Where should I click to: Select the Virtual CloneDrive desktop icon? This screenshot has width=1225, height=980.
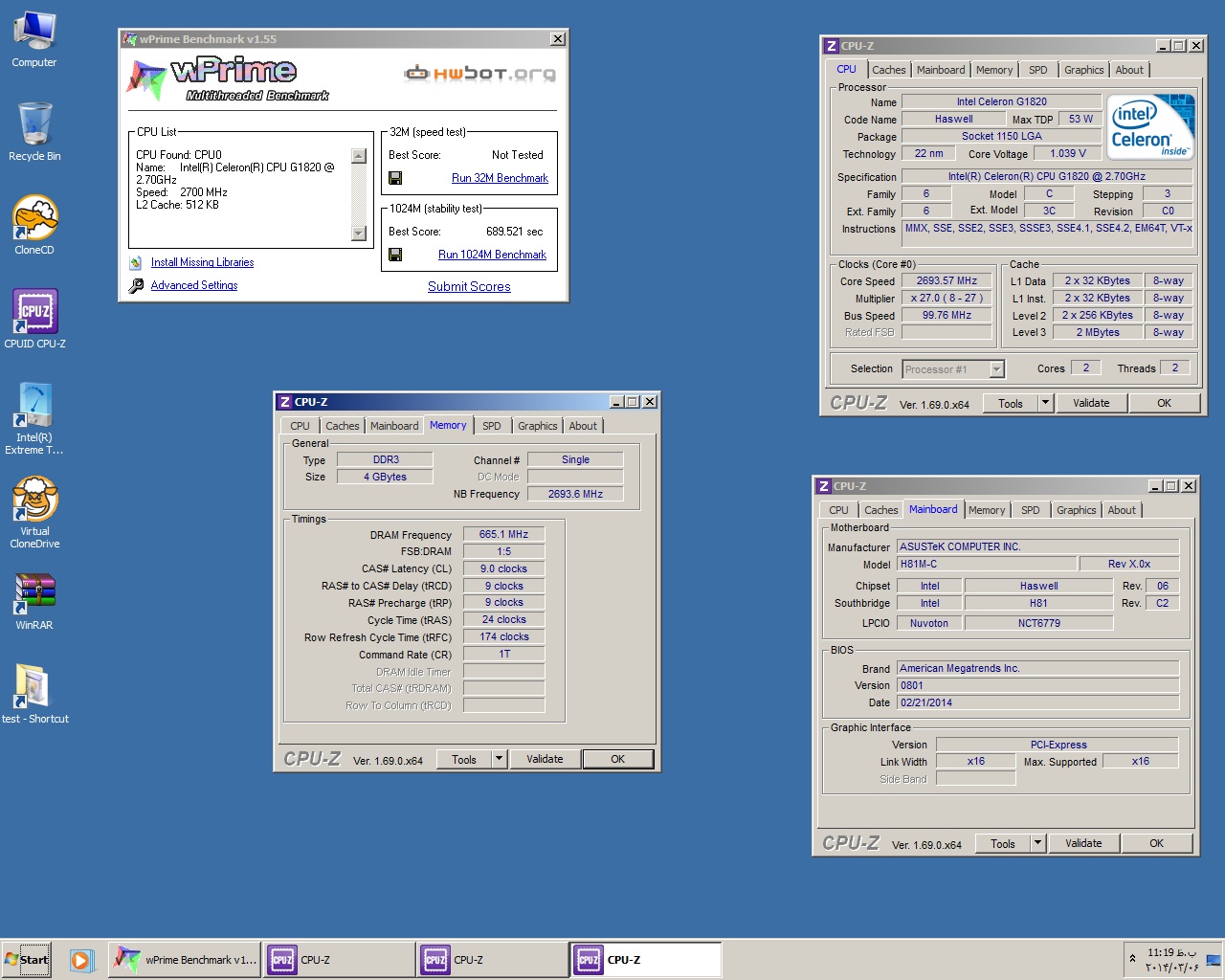[x=34, y=513]
